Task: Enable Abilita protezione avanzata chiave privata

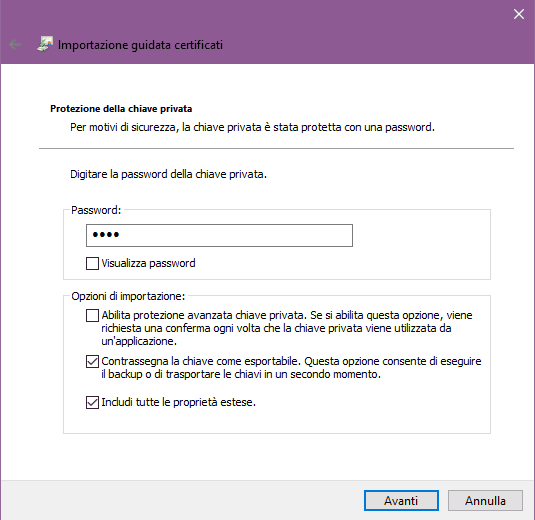Action: pos(92,315)
